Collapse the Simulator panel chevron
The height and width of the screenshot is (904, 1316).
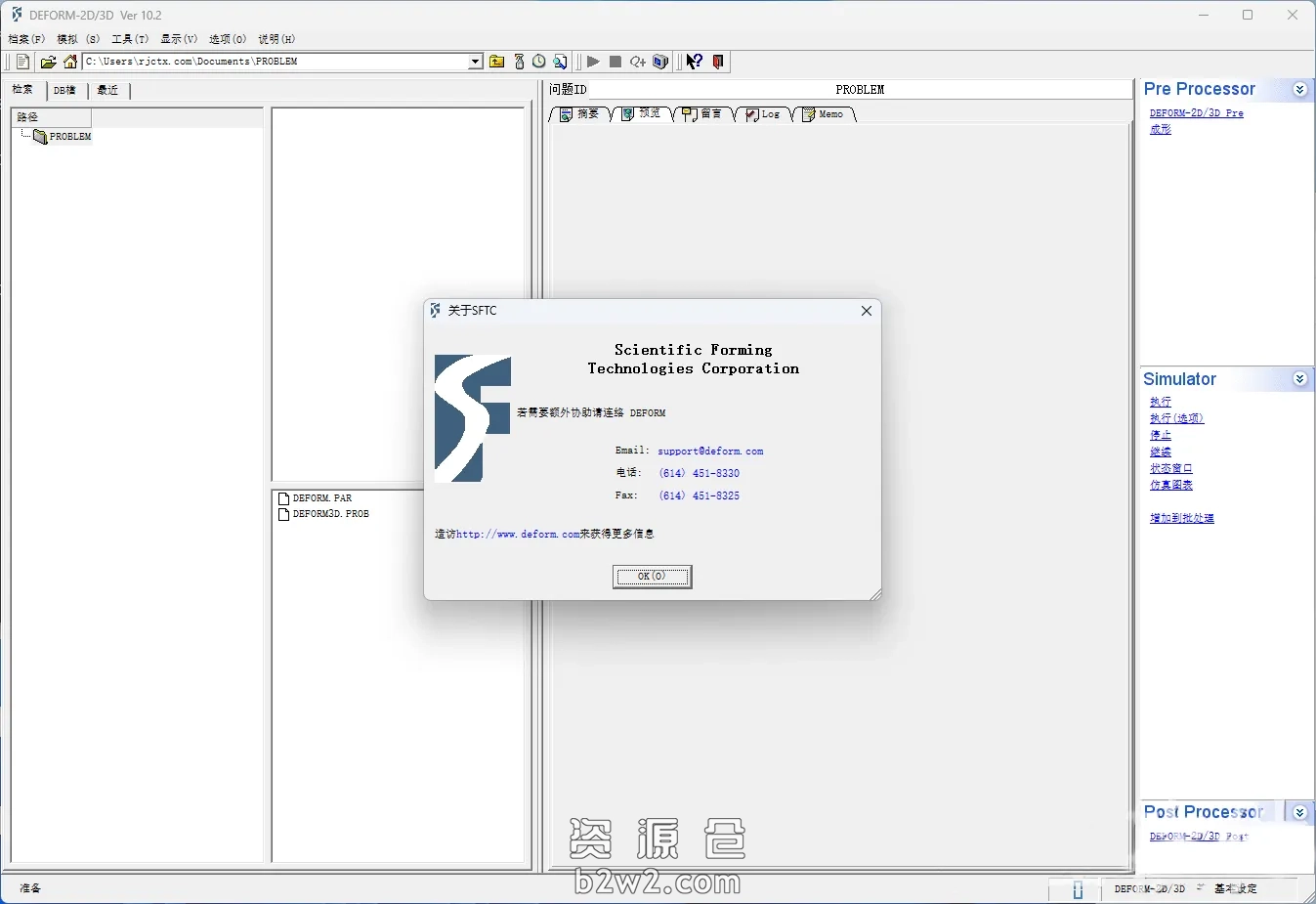1299,379
